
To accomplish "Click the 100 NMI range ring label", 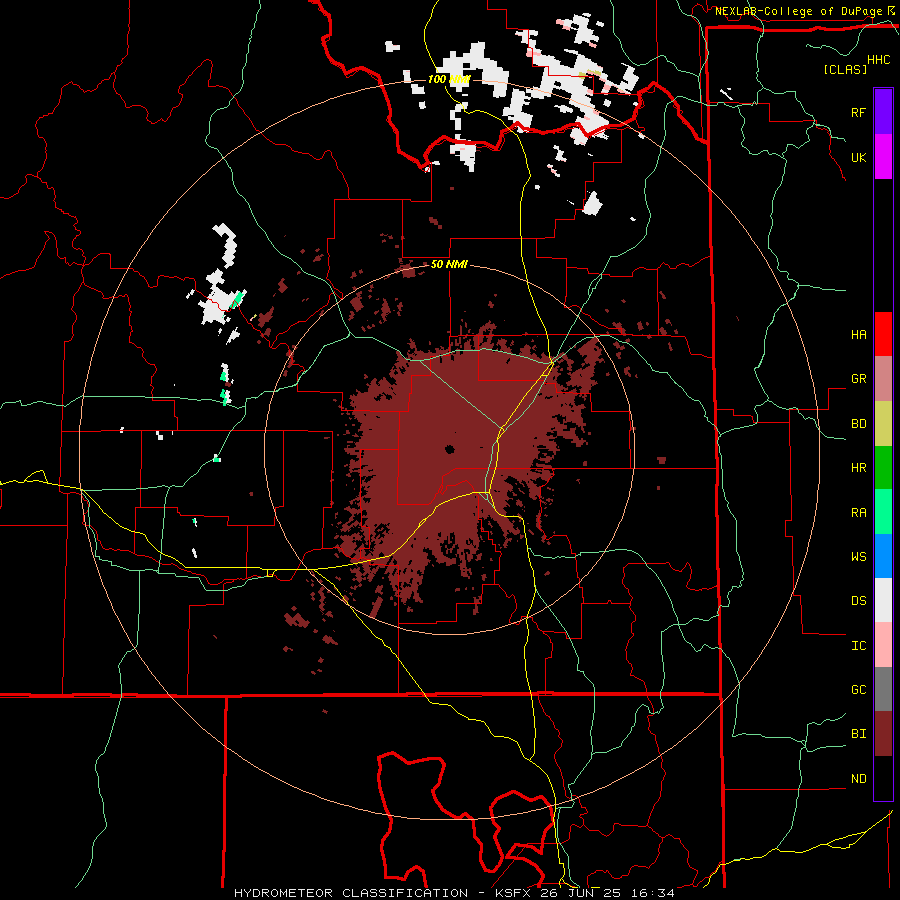I will (449, 79).
